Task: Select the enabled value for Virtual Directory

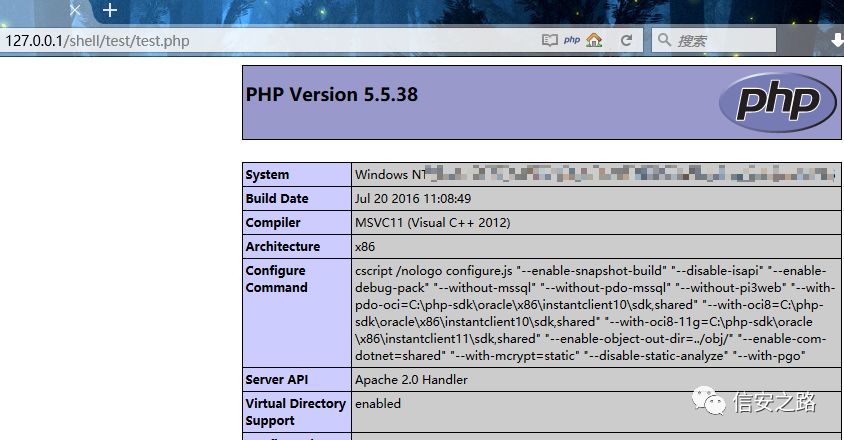Action: coord(378,403)
